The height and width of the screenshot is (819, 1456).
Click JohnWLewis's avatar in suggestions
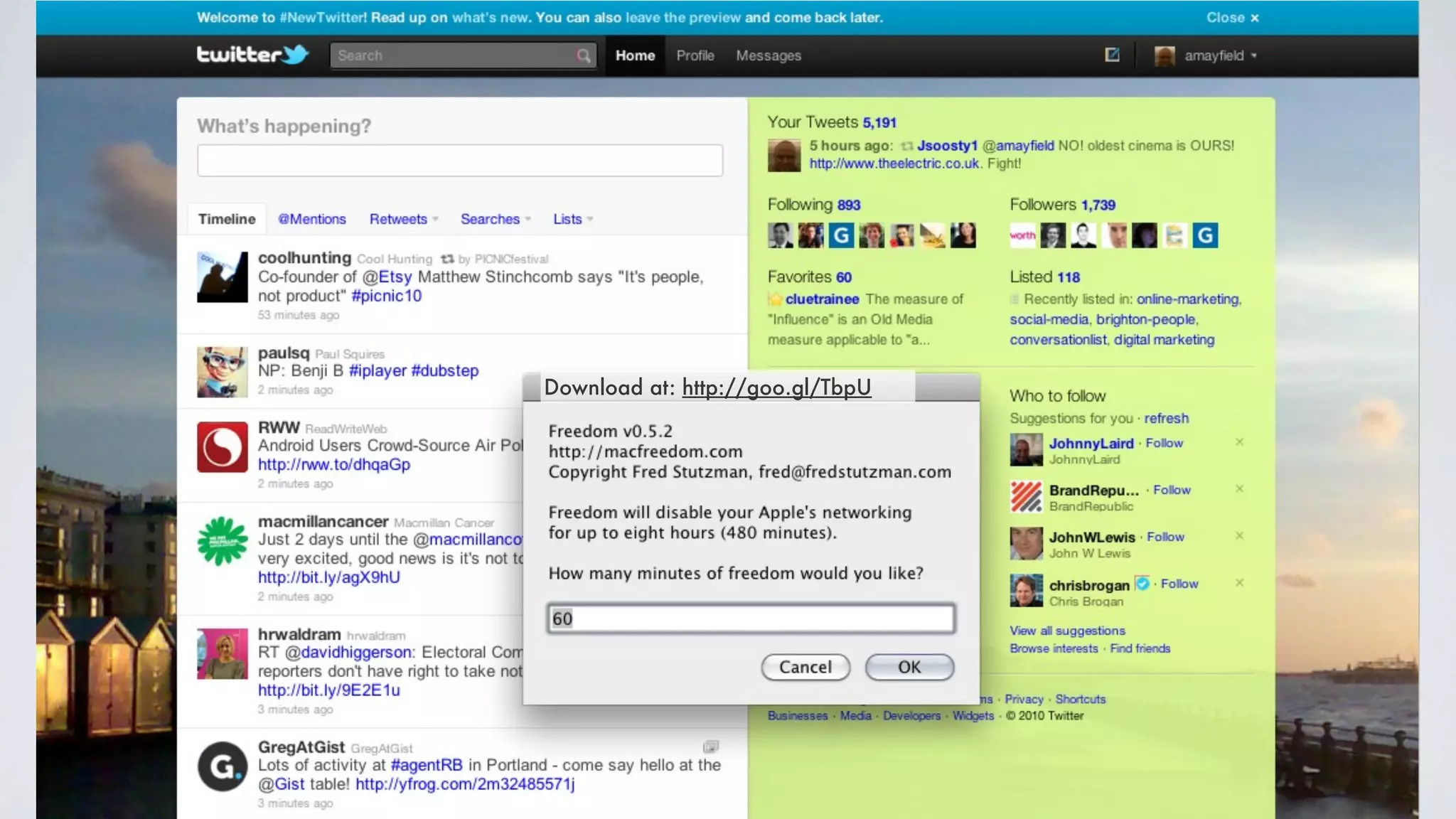1026,544
